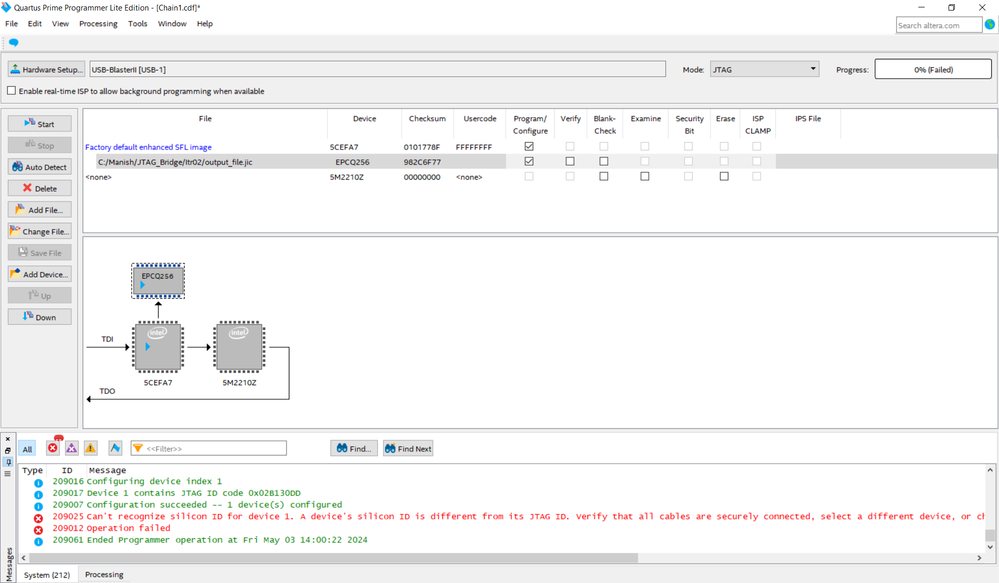This screenshot has height=583, width=999.
Task: Select the <none> file row for 5M2210Z
Action: coord(99,177)
